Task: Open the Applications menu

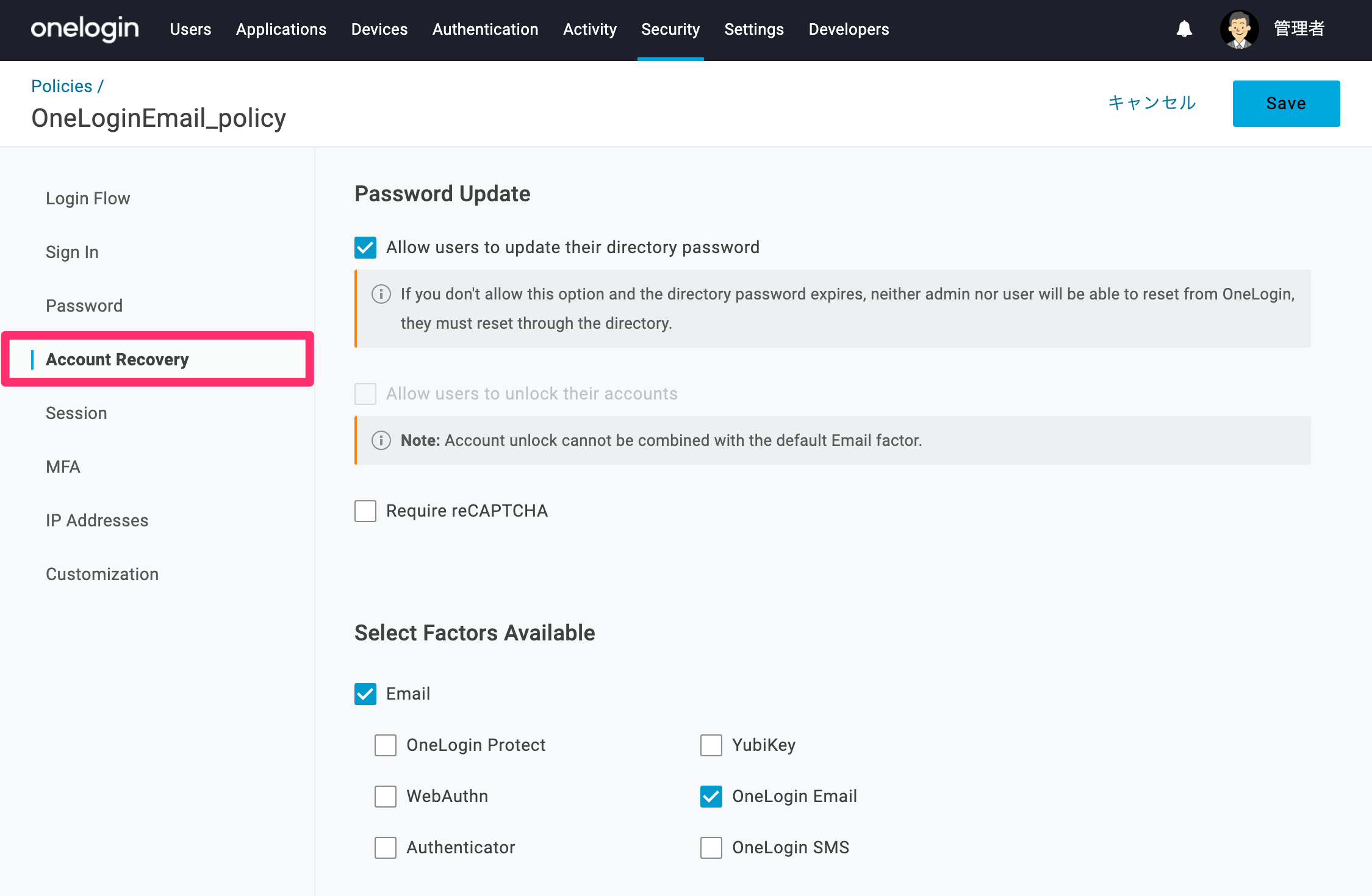Action: [281, 29]
